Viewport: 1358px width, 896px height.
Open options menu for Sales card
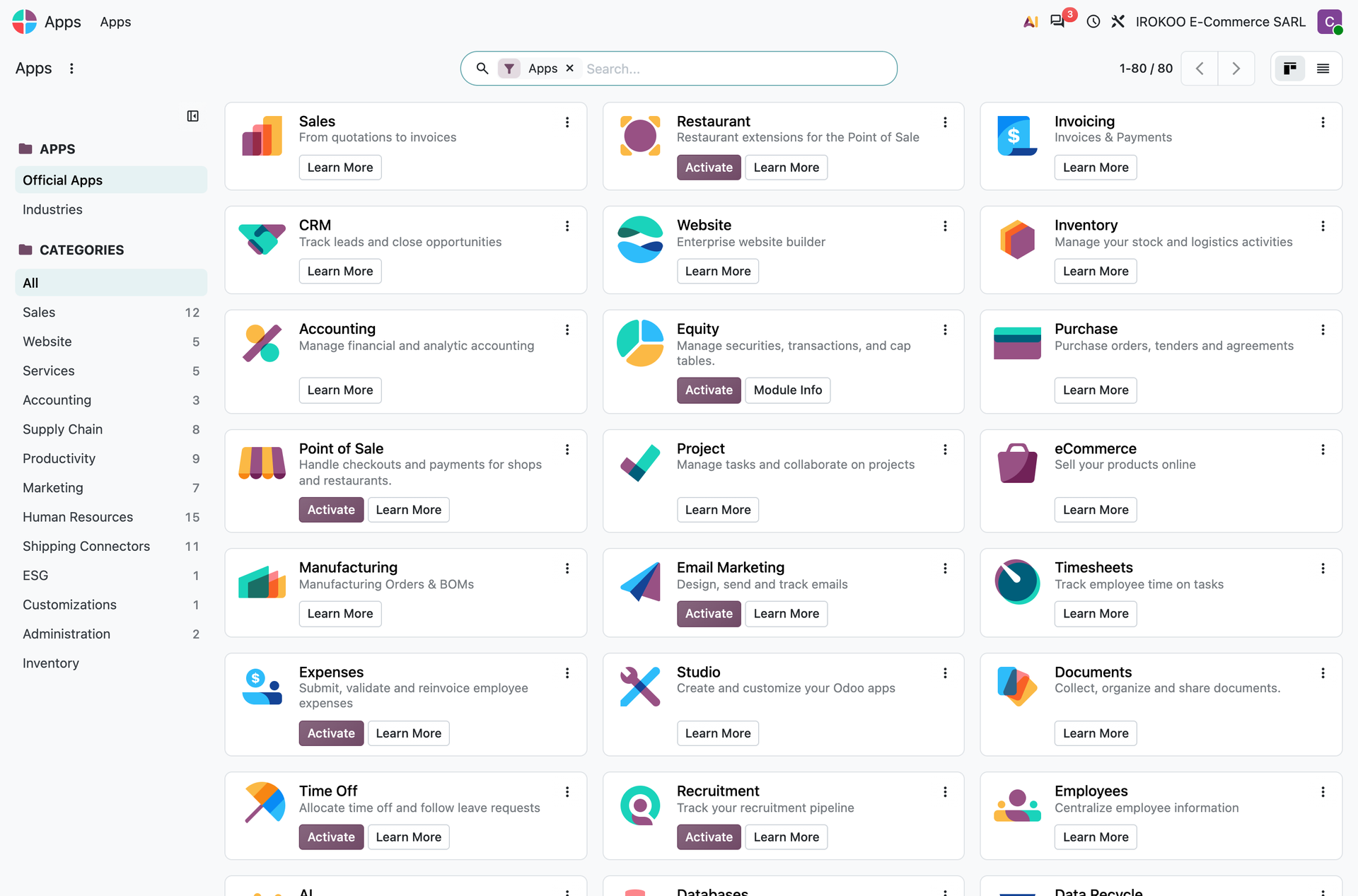(567, 122)
